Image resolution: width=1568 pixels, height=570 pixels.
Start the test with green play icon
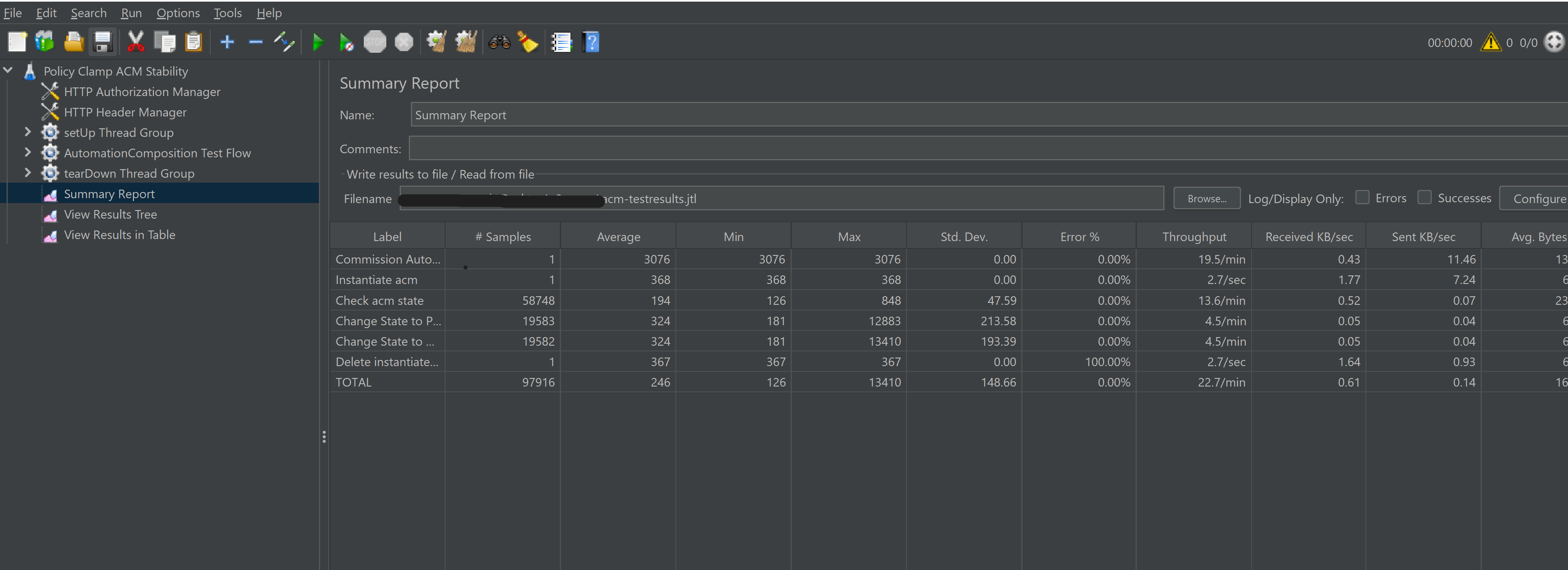pyautogui.click(x=318, y=42)
